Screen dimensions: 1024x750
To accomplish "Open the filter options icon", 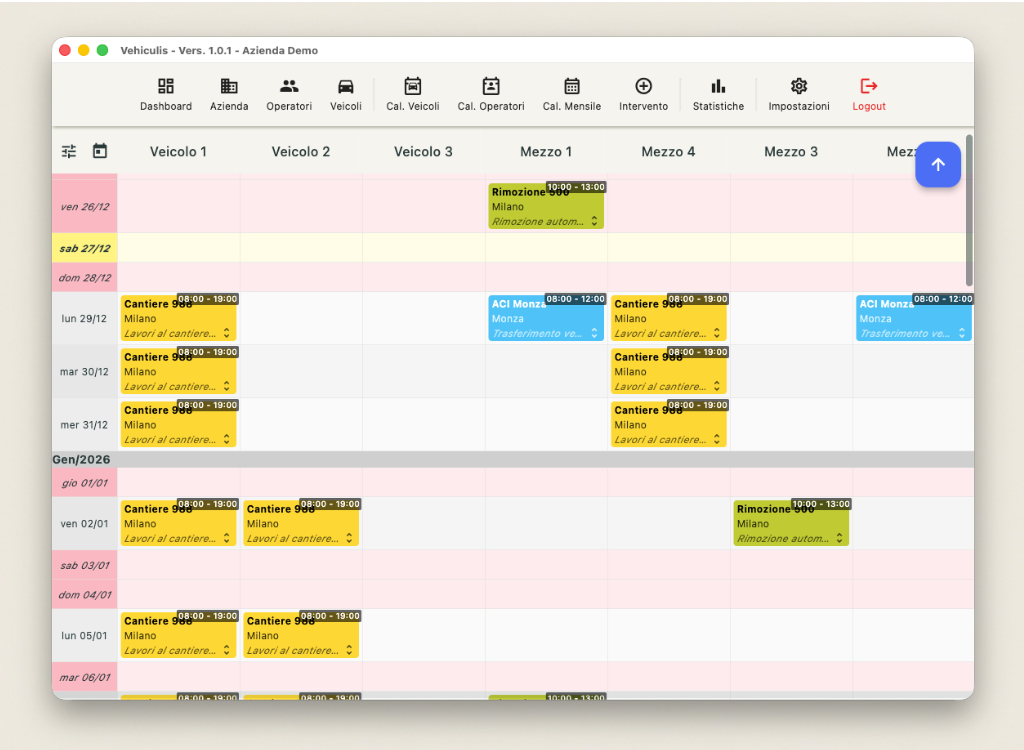I will click(x=68, y=150).
